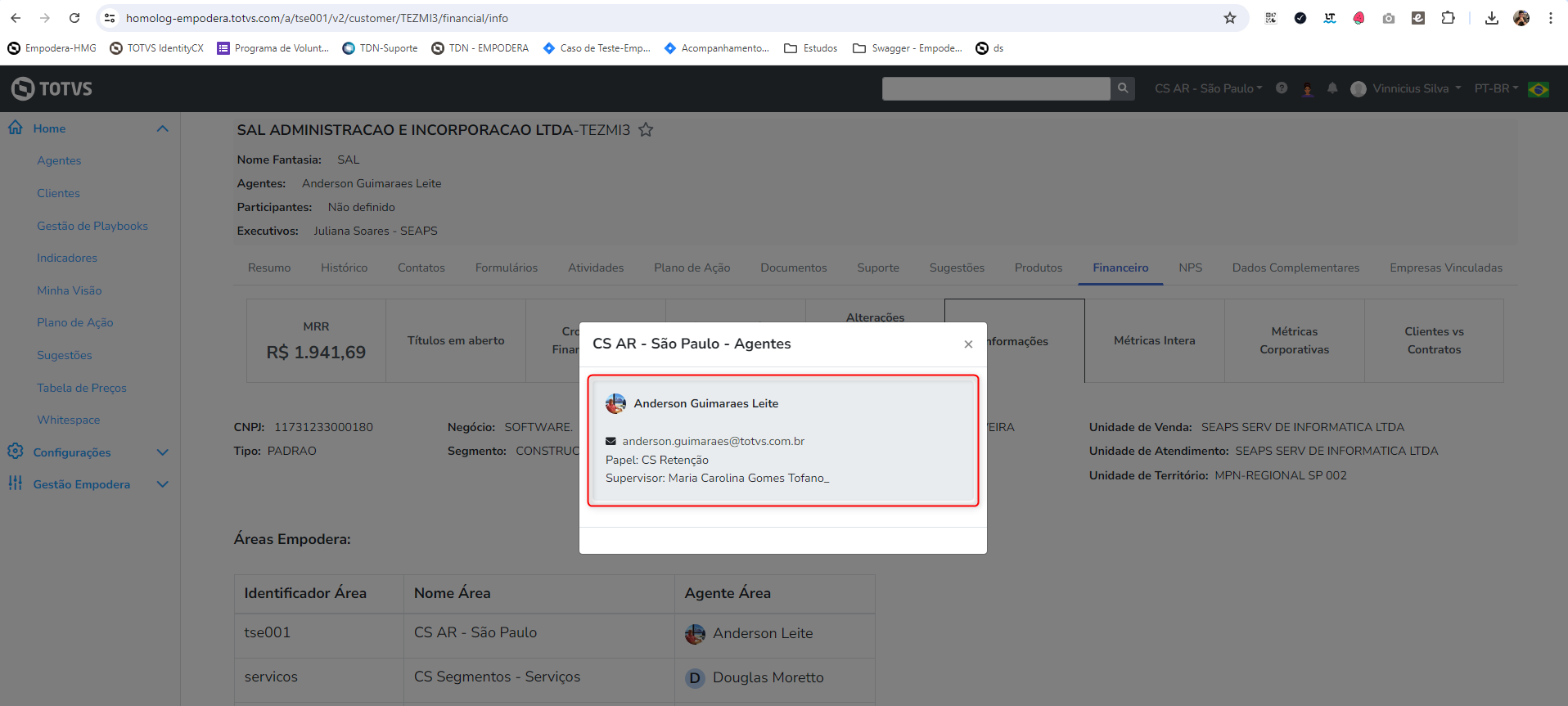Click the Configurações gear icon
This screenshot has height=706, width=1568.
click(x=16, y=452)
